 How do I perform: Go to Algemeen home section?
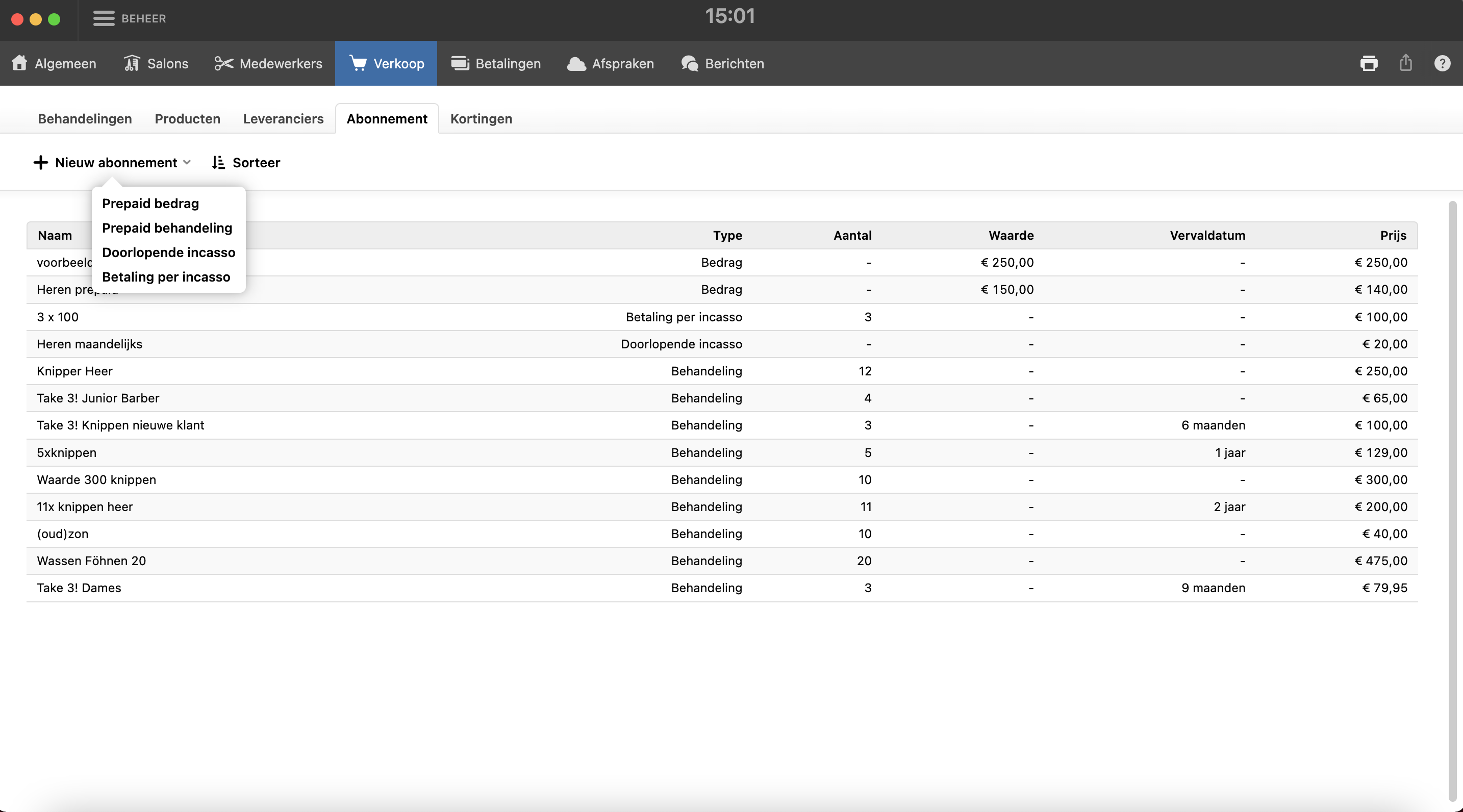click(54, 64)
